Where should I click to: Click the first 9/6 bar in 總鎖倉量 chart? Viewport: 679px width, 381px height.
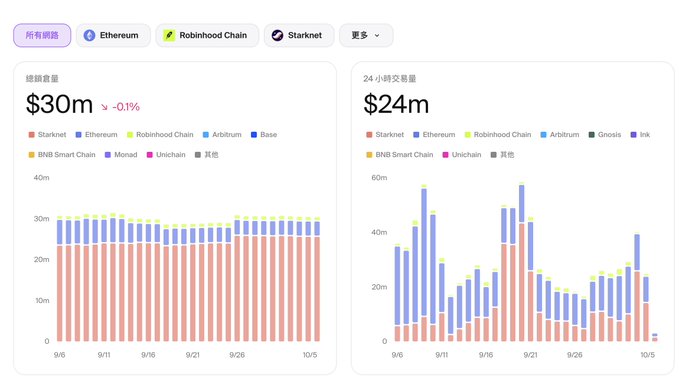pos(60,279)
